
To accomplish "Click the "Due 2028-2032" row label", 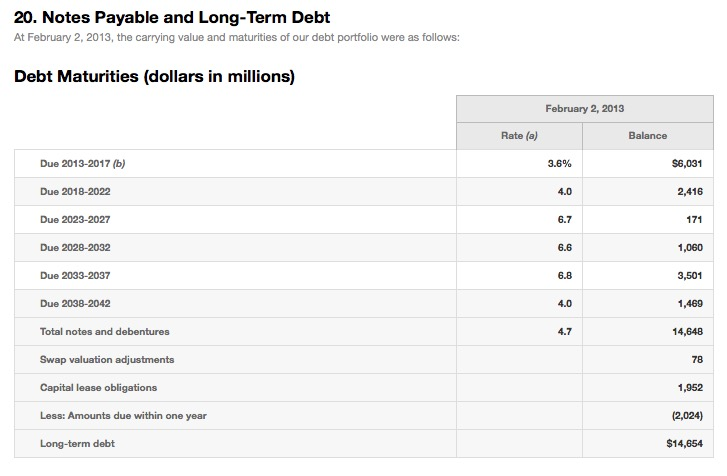I will coord(73,247).
